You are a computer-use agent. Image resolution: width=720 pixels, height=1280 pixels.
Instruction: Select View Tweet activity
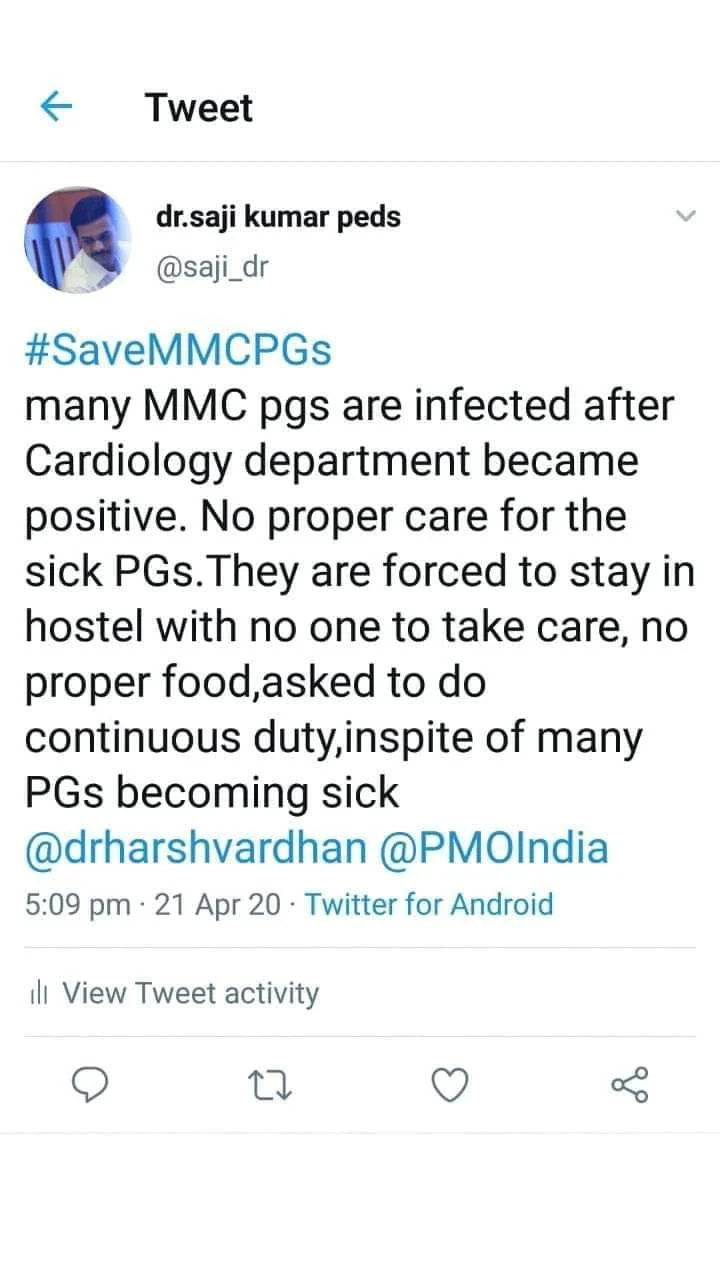pos(191,993)
